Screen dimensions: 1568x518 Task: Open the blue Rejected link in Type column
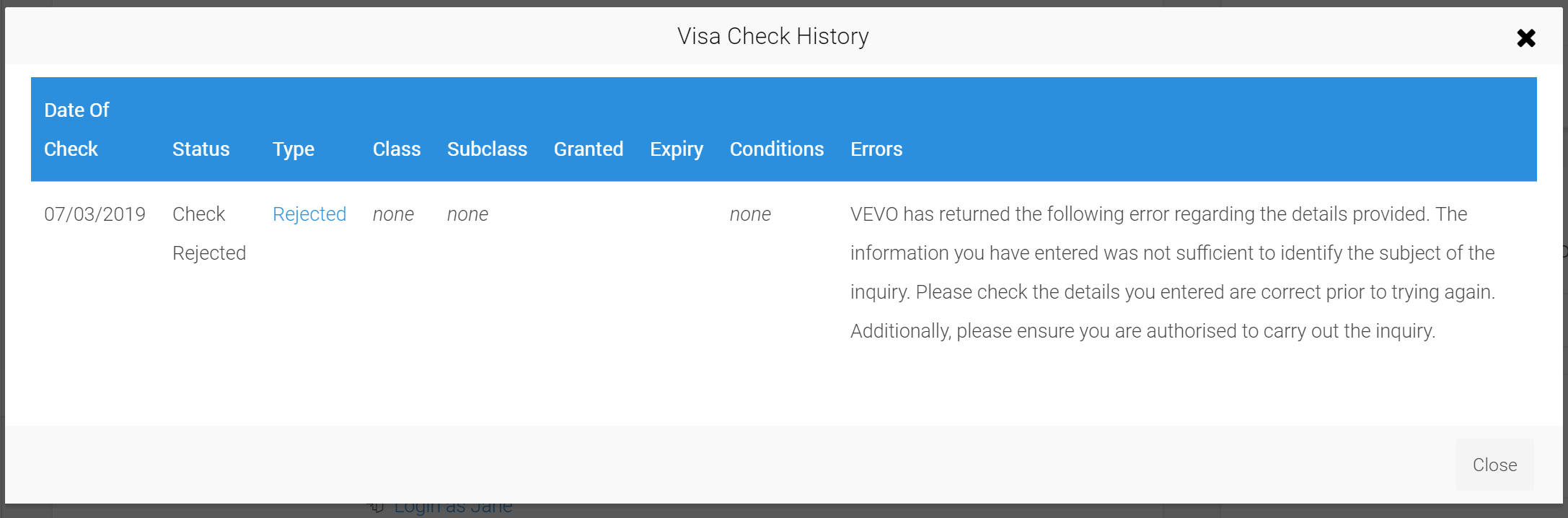tap(309, 214)
